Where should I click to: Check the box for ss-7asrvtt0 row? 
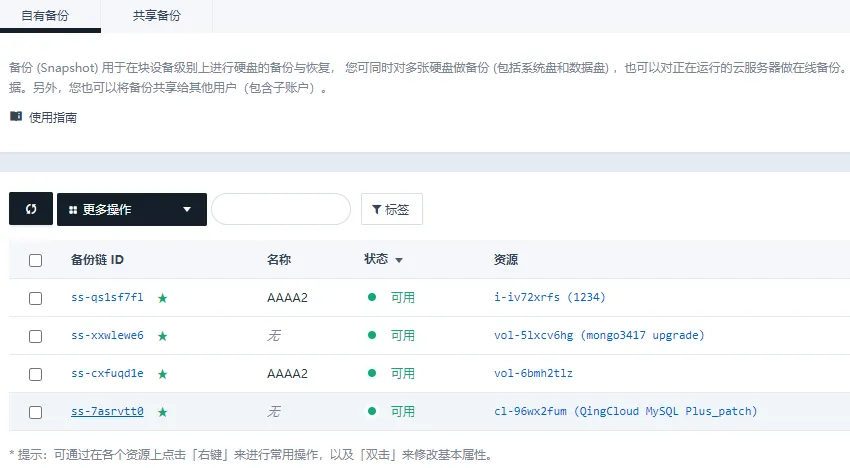[35, 412]
